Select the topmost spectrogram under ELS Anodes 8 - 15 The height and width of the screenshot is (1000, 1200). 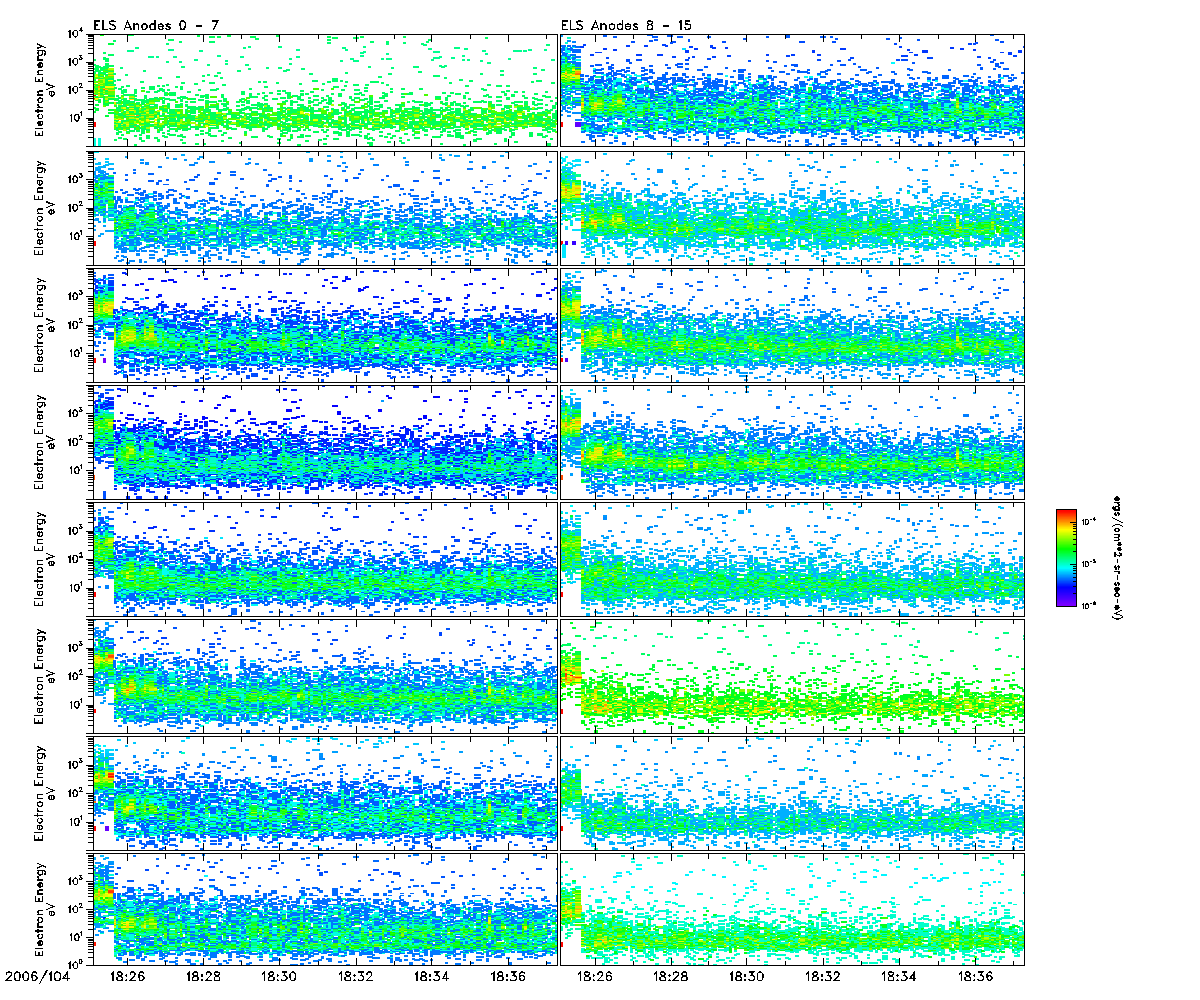pos(792,90)
